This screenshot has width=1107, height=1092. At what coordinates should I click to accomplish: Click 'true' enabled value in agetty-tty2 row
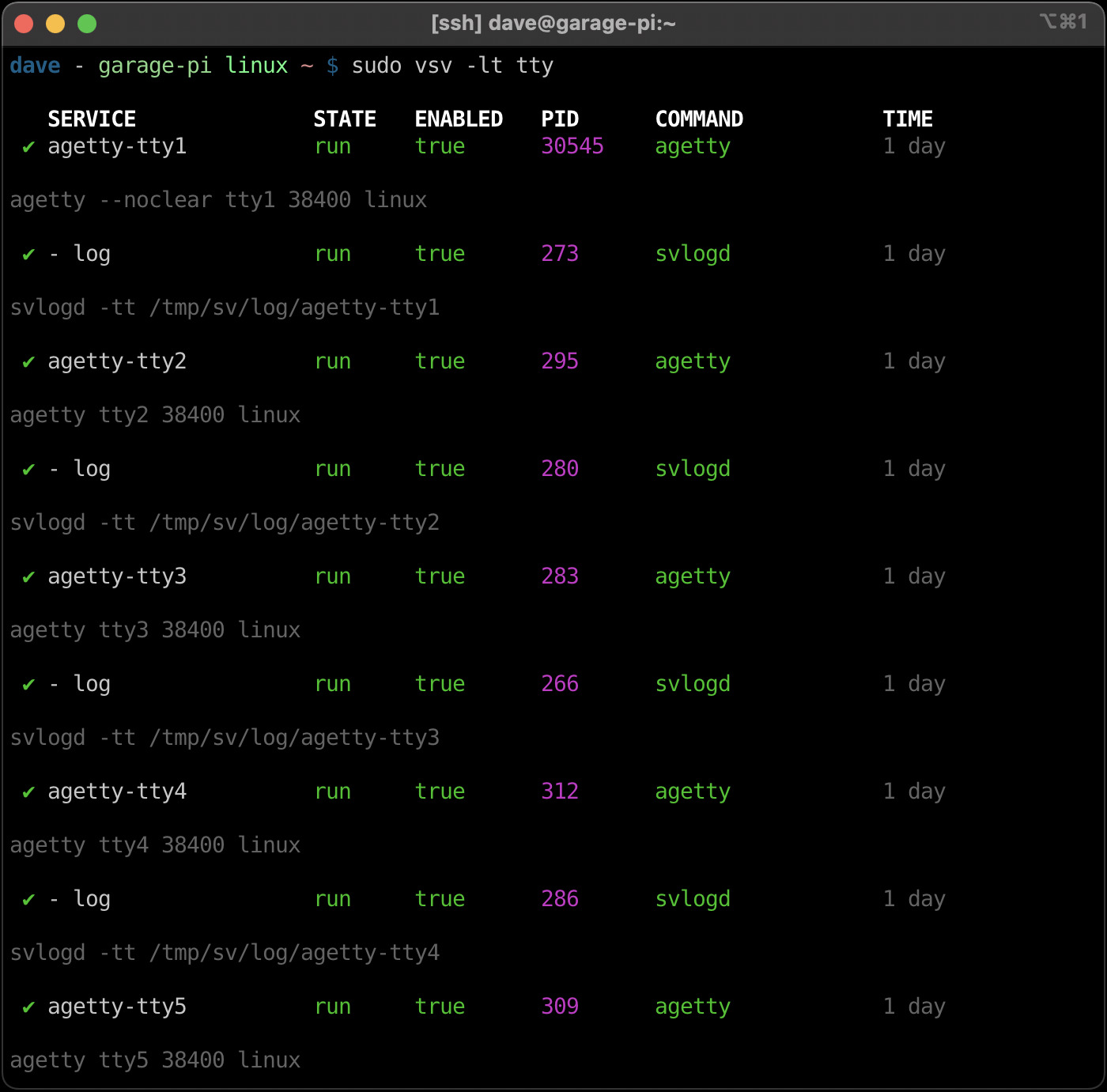[x=440, y=362]
